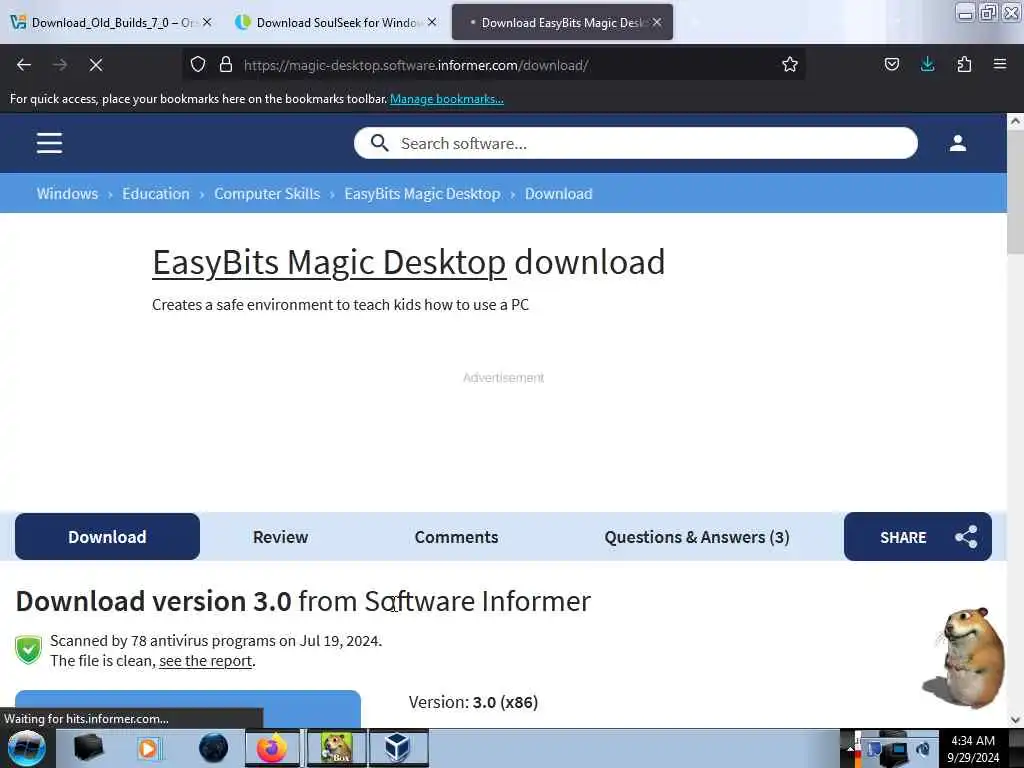
Task: Click the green antivirus shield icon
Action: pos(29,650)
